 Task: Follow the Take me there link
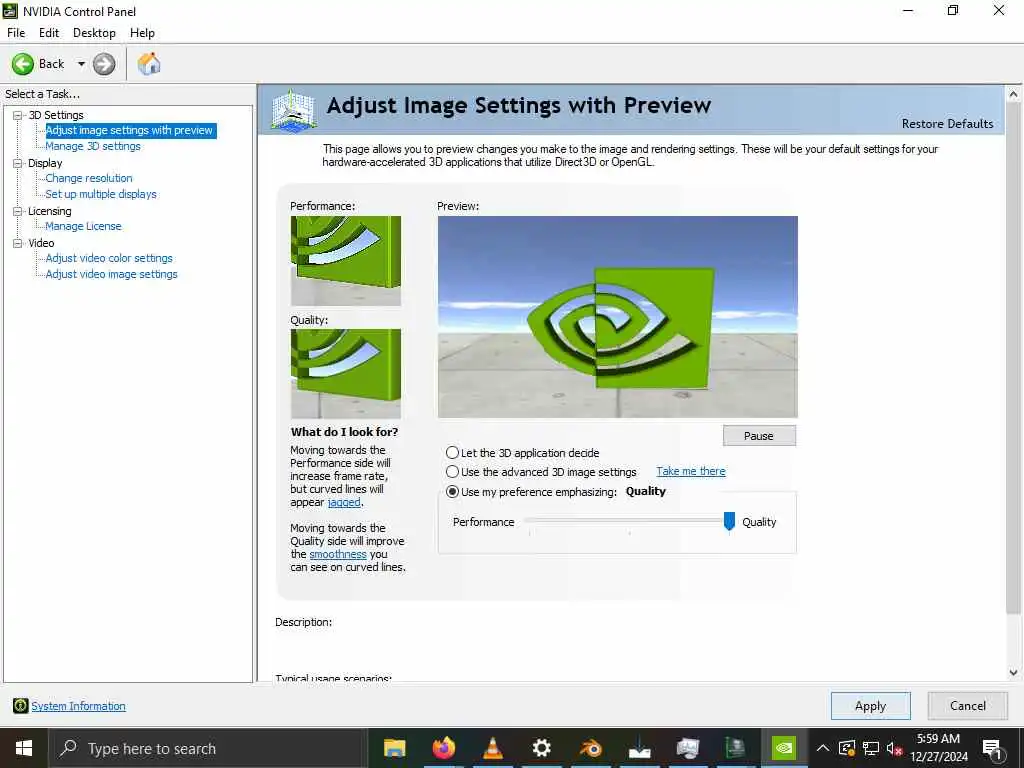coord(691,472)
